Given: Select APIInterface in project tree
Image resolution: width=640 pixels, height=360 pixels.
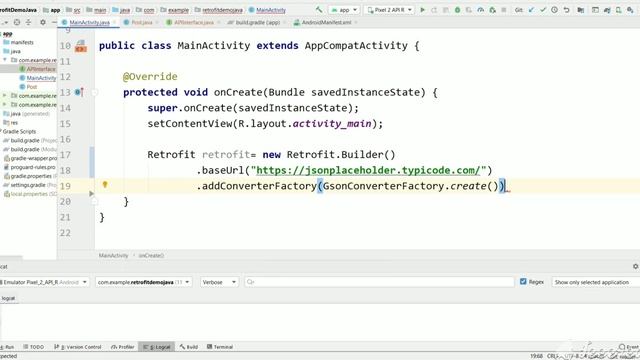Looking at the screenshot, I should coord(41,69).
